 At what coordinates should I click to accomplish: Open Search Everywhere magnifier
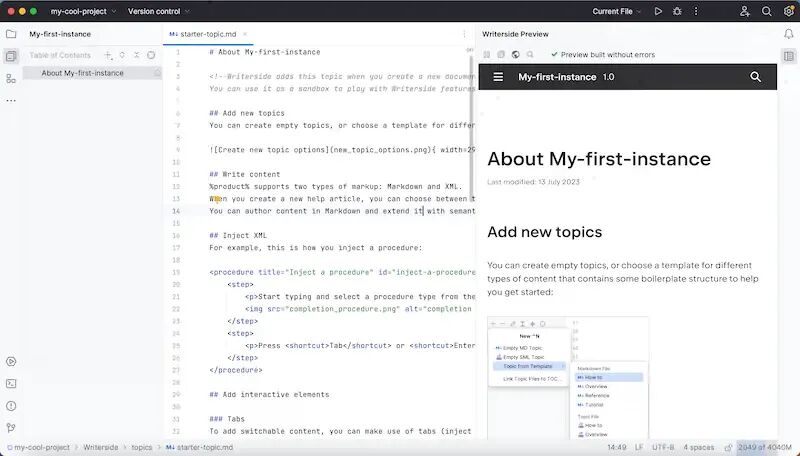click(766, 11)
